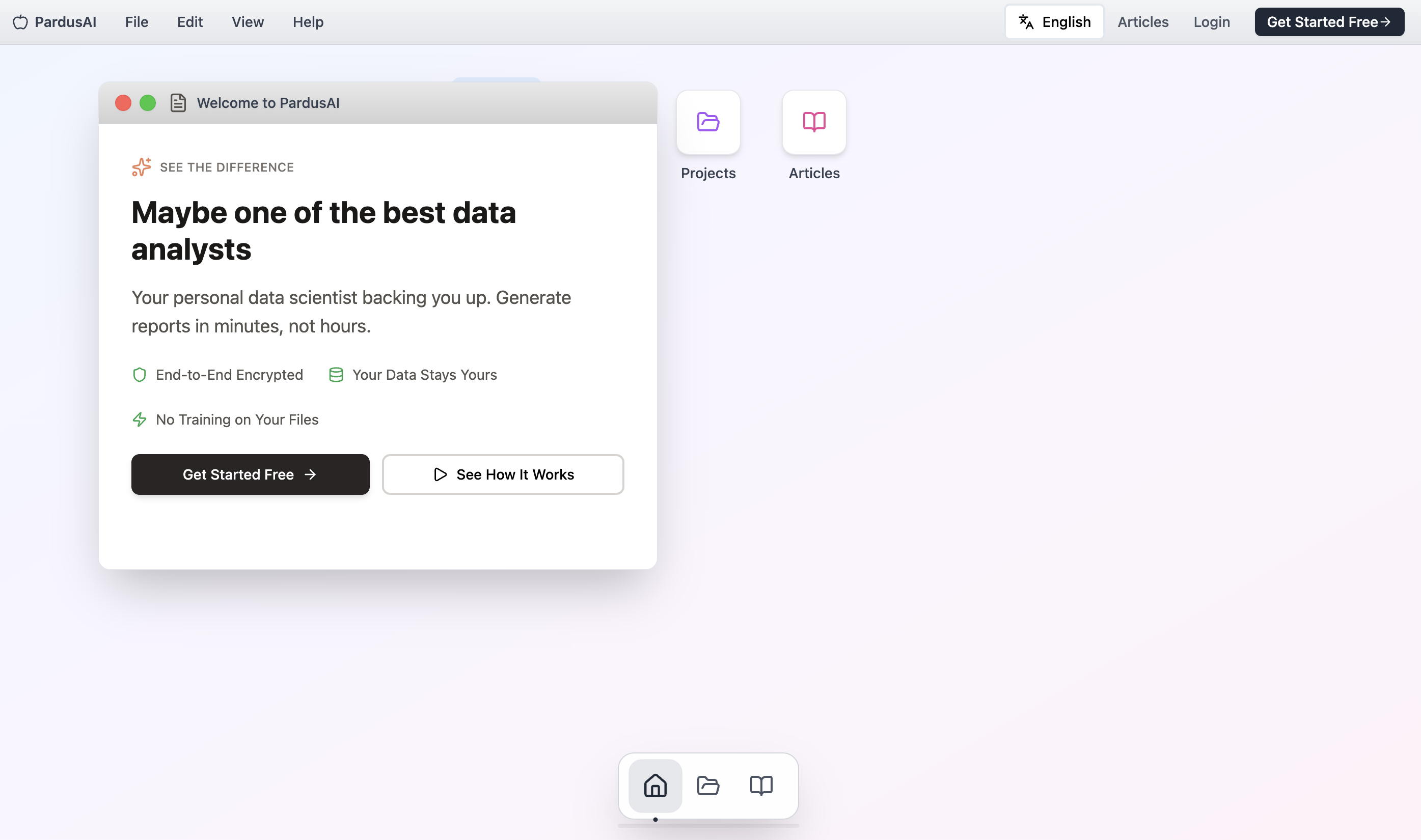1421x840 pixels.
Task: Select the Home icon in the bottom dock
Action: tap(655, 785)
